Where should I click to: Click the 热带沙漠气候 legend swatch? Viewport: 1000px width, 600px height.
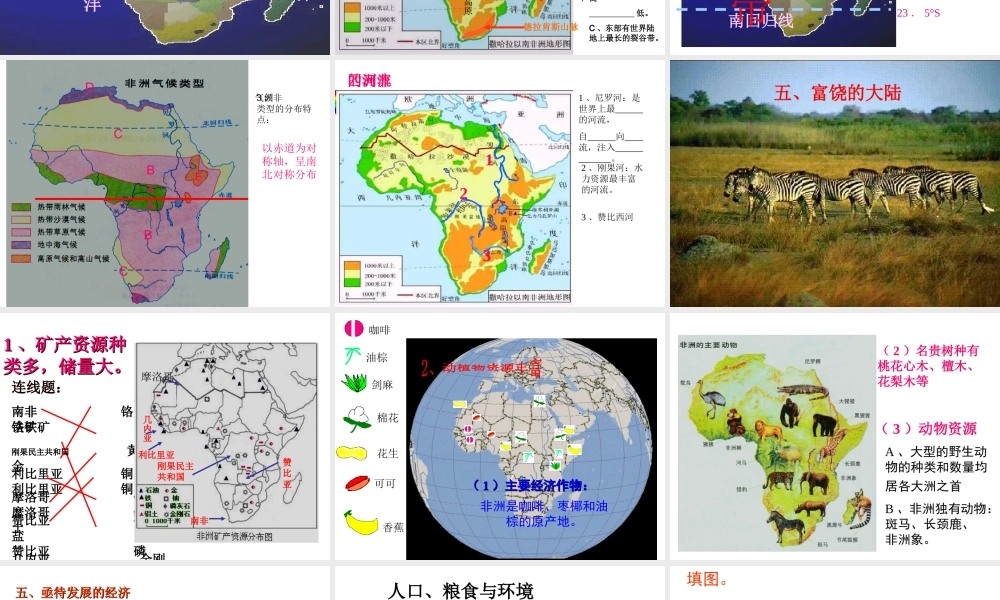[21, 219]
